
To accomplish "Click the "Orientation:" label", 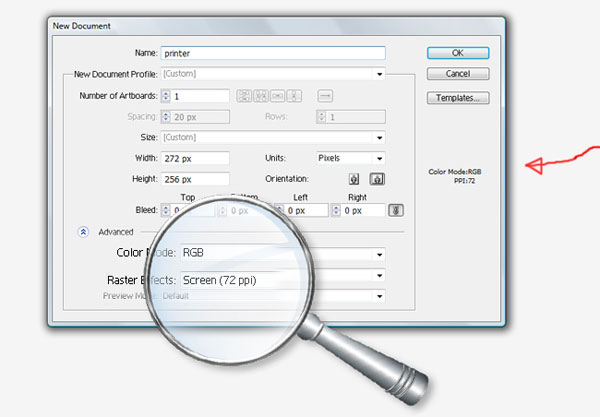I will (287, 179).
